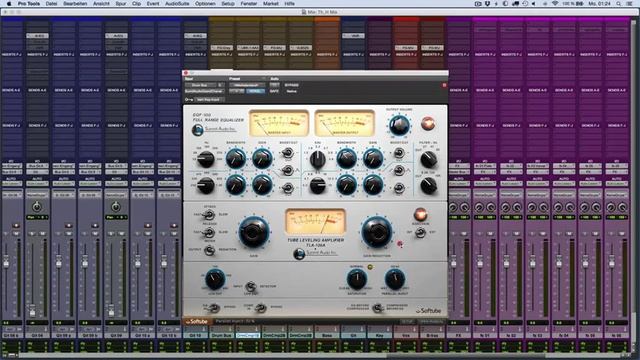Click the Parallel Inject knob
Viewport: 640px width, 360px height.
pos(395,280)
